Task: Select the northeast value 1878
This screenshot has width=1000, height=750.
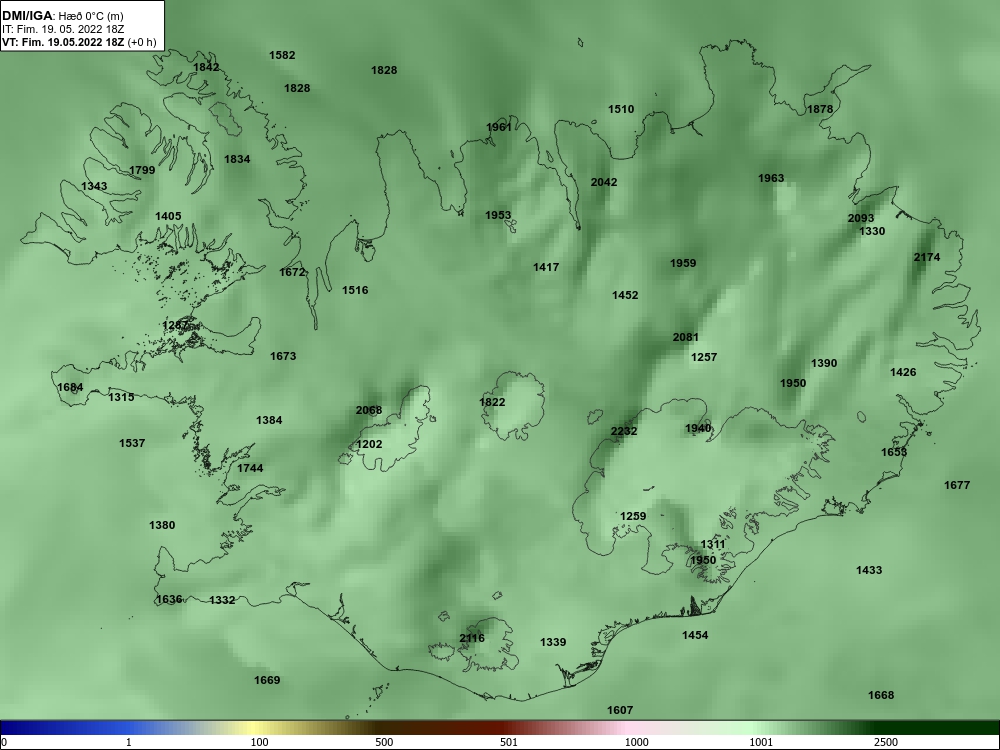Action: (x=820, y=110)
